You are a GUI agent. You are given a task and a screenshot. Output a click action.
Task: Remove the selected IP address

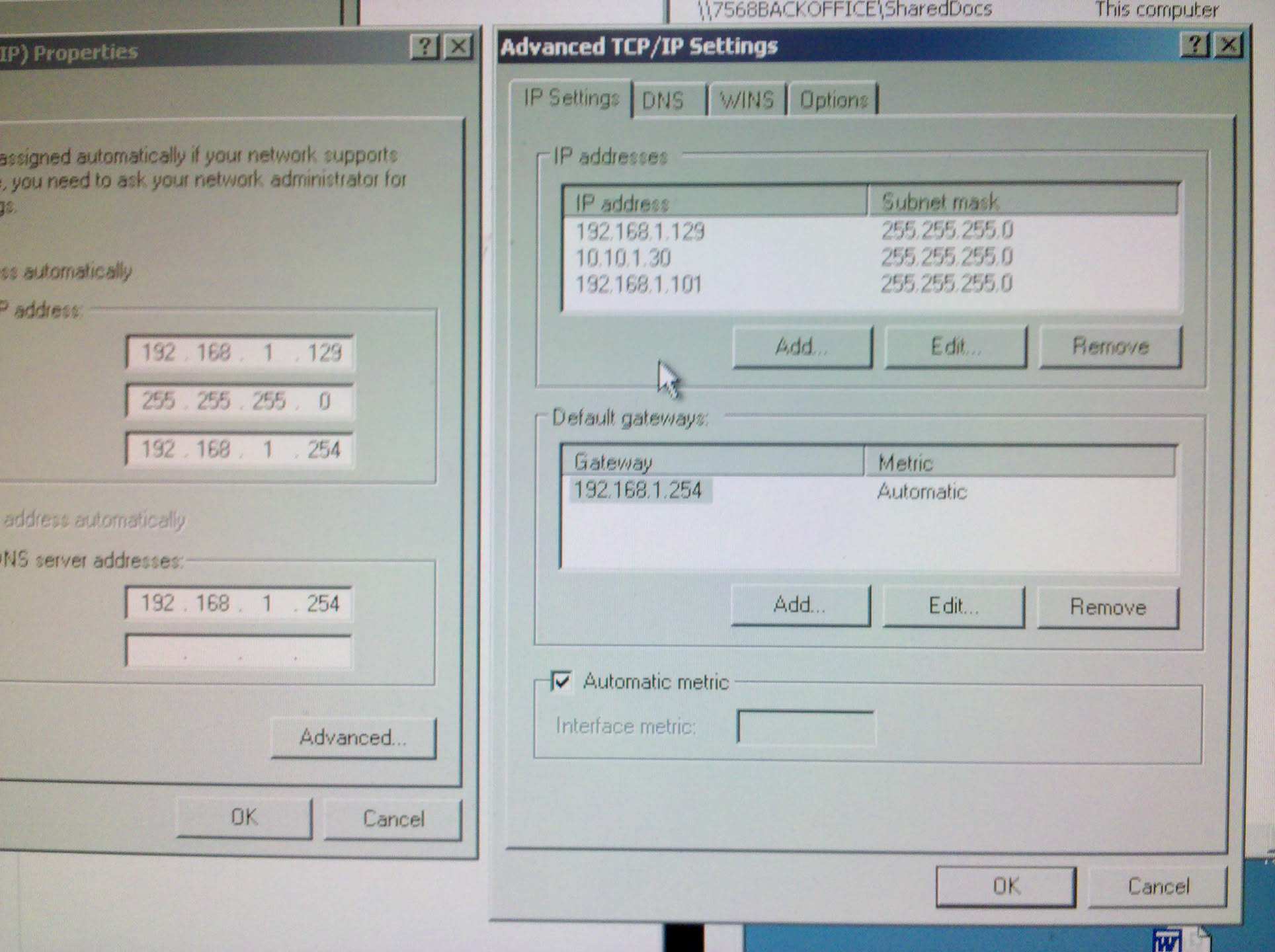[x=1110, y=346]
